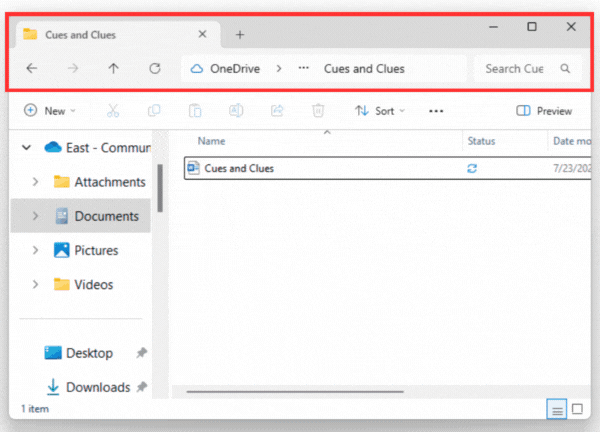This screenshot has height=432, width=600.
Task: Expand the Attachments folder tree node
Action: pos(36,182)
